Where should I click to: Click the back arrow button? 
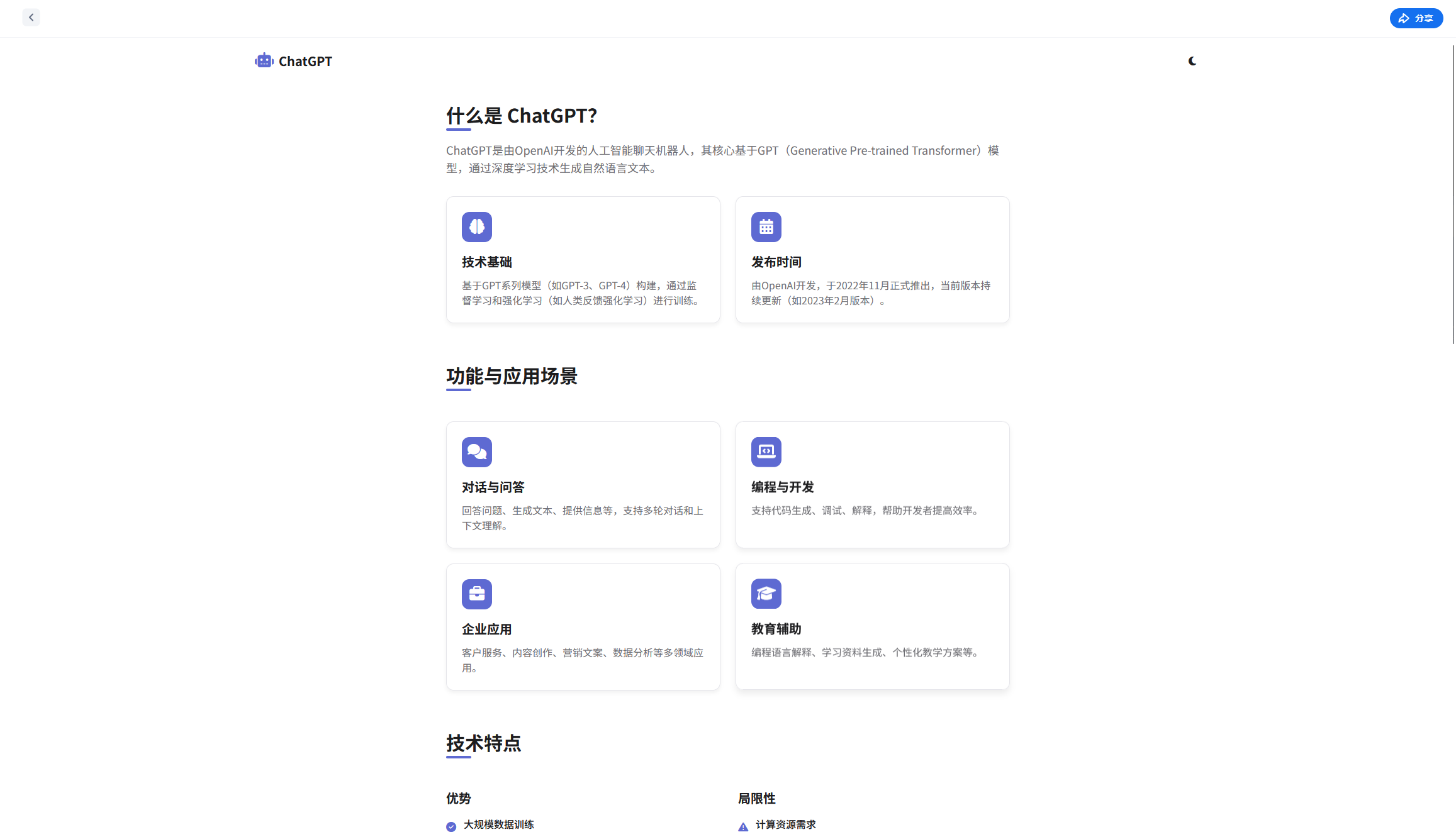pyautogui.click(x=31, y=18)
